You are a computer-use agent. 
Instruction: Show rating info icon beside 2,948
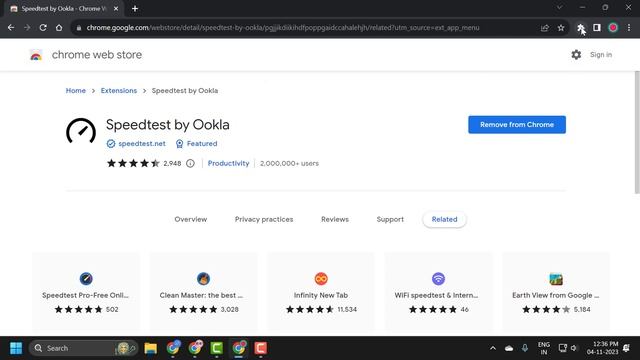[x=190, y=163]
